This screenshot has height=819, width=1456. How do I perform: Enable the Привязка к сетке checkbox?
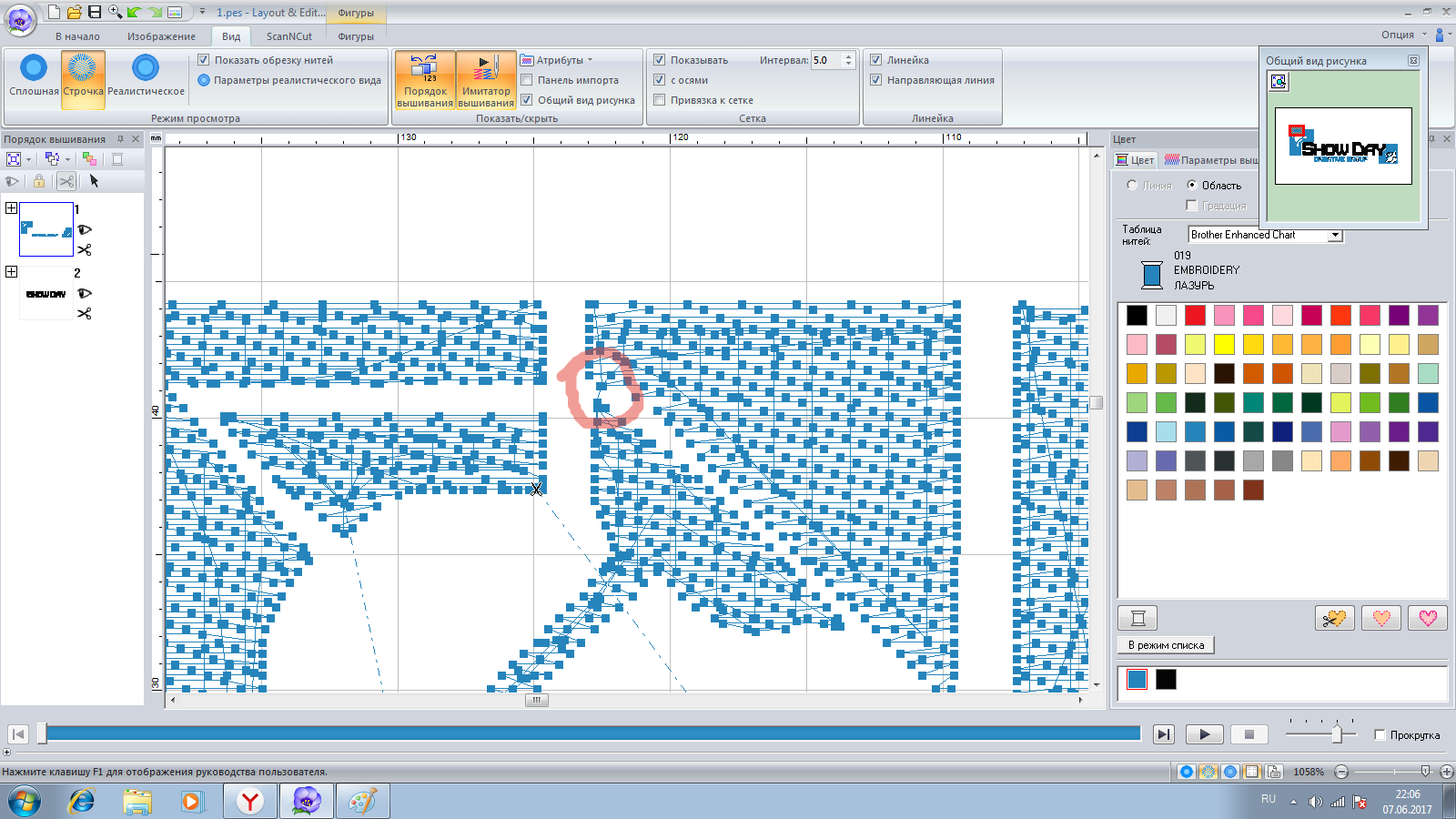pos(660,100)
